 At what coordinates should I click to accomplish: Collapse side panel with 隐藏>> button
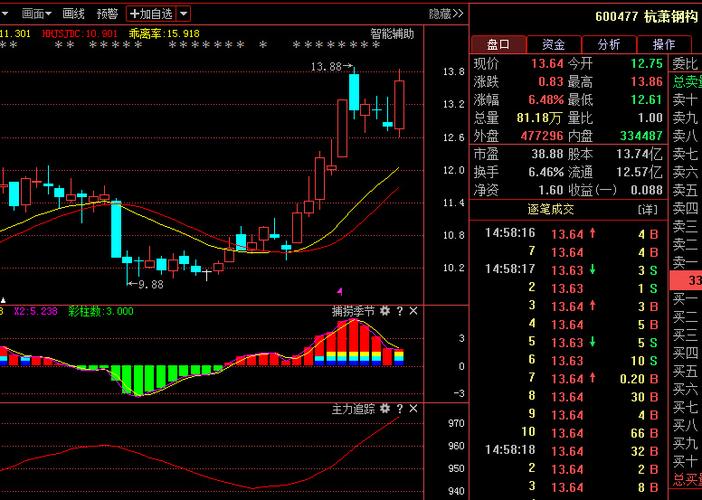(445, 14)
